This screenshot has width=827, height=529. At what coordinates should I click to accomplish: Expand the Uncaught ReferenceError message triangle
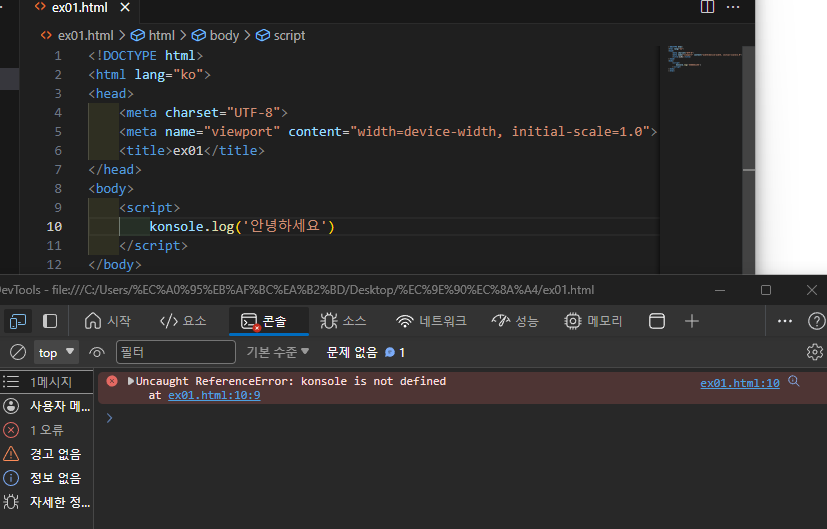click(130, 381)
